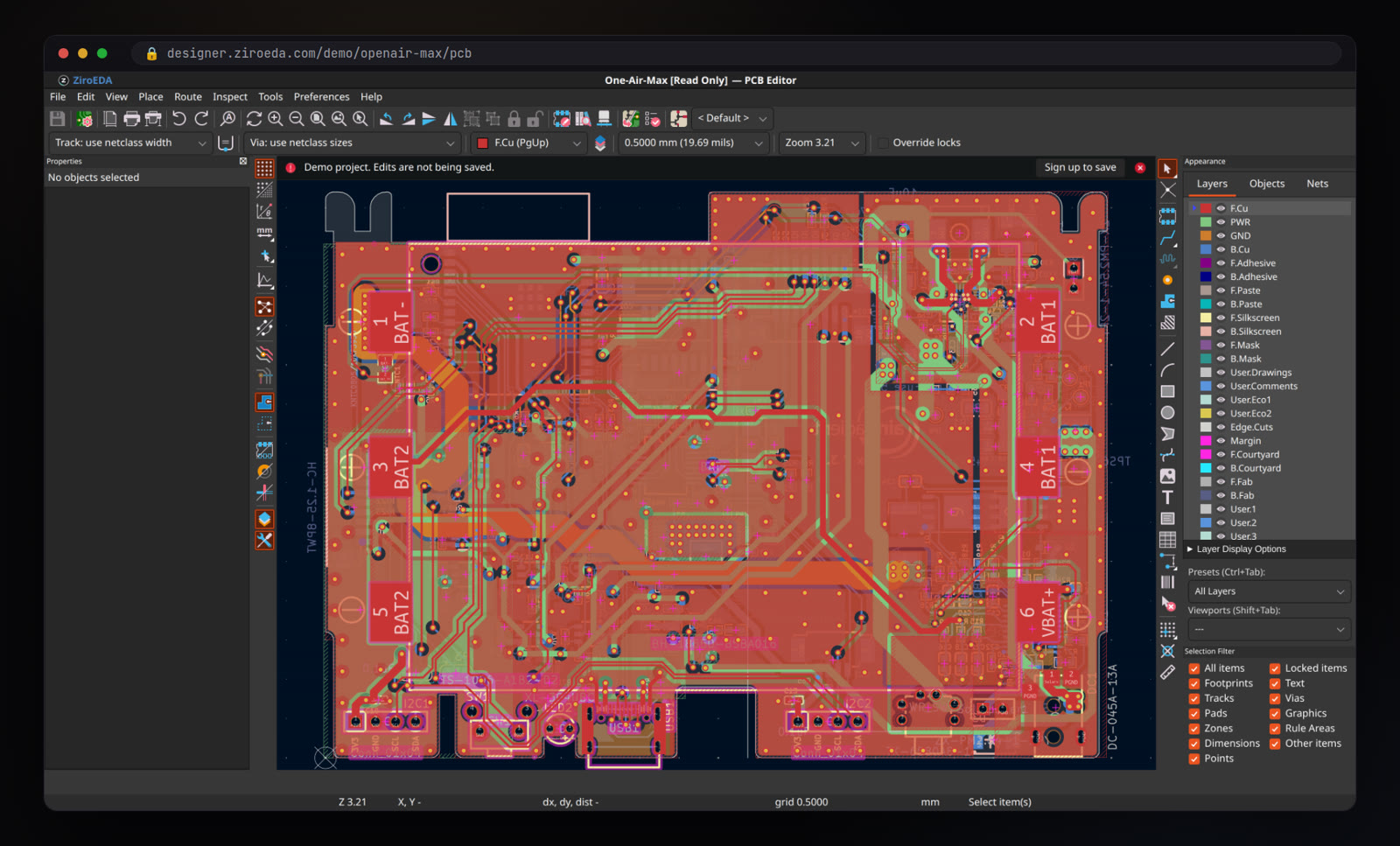The width and height of the screenshot is (1400, 846).
Task: Click the B.Cu layer color swatch
Action: click(1206, 249)
